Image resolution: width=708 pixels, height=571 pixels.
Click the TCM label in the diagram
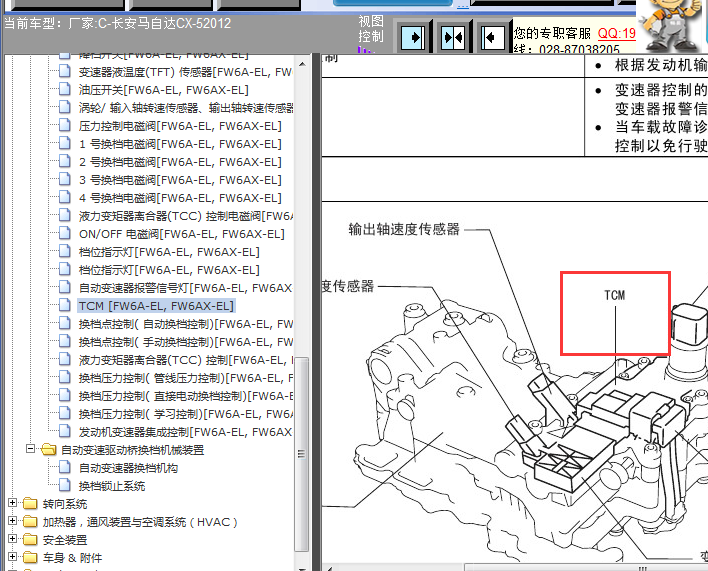click(615, 295)
